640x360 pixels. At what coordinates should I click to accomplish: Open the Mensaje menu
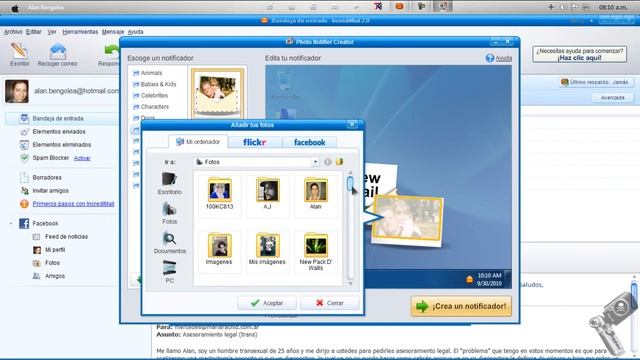[113, 32]
